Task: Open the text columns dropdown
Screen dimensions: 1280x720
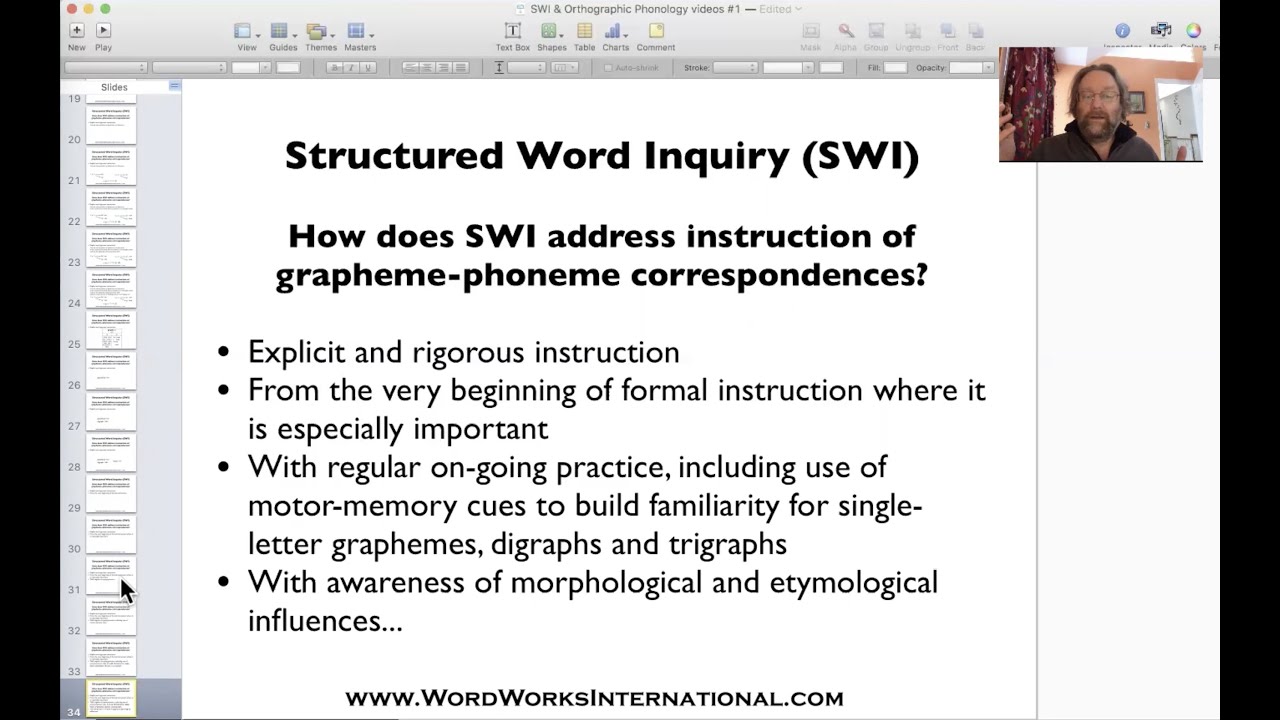Action: pos(565,68)
